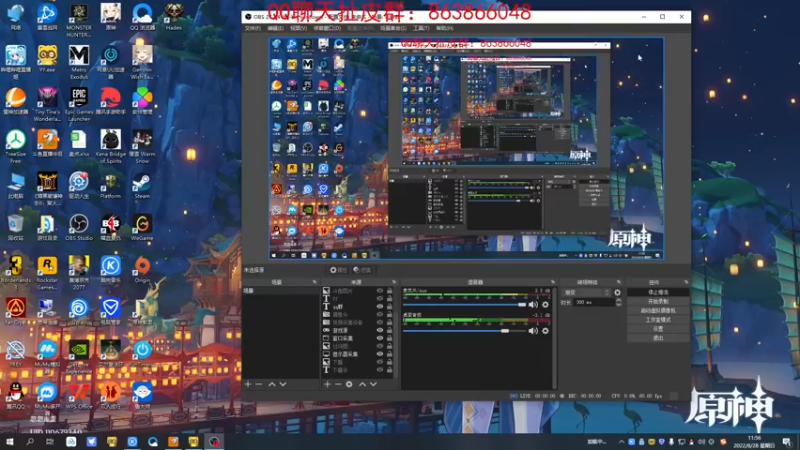
Task: Select the Hades desktop shortcut
Action: [x=173, y=17]
